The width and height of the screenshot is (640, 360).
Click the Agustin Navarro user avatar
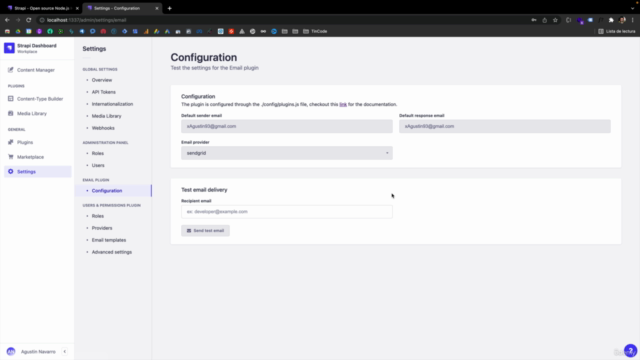pos(11,351)
